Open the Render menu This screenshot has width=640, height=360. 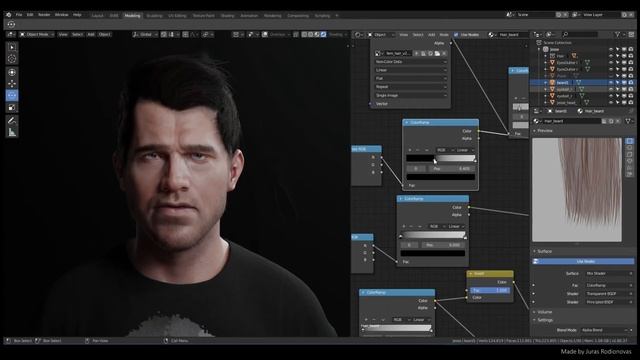44,15
